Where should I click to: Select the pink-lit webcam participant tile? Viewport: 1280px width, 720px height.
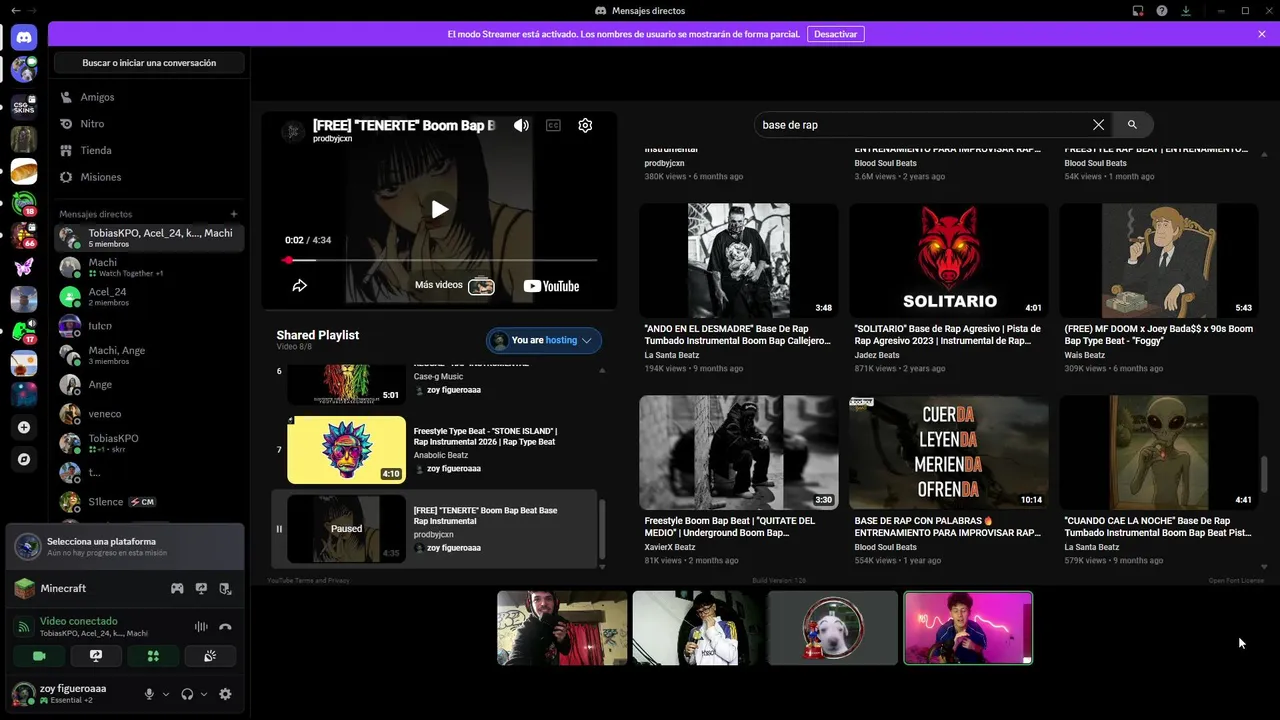click(x=968, y=628)
